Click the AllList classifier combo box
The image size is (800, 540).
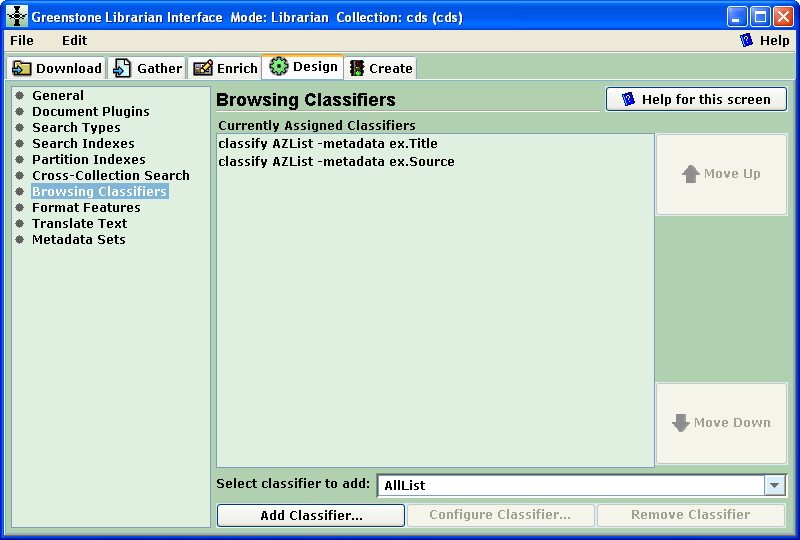[x=570, y=485]
